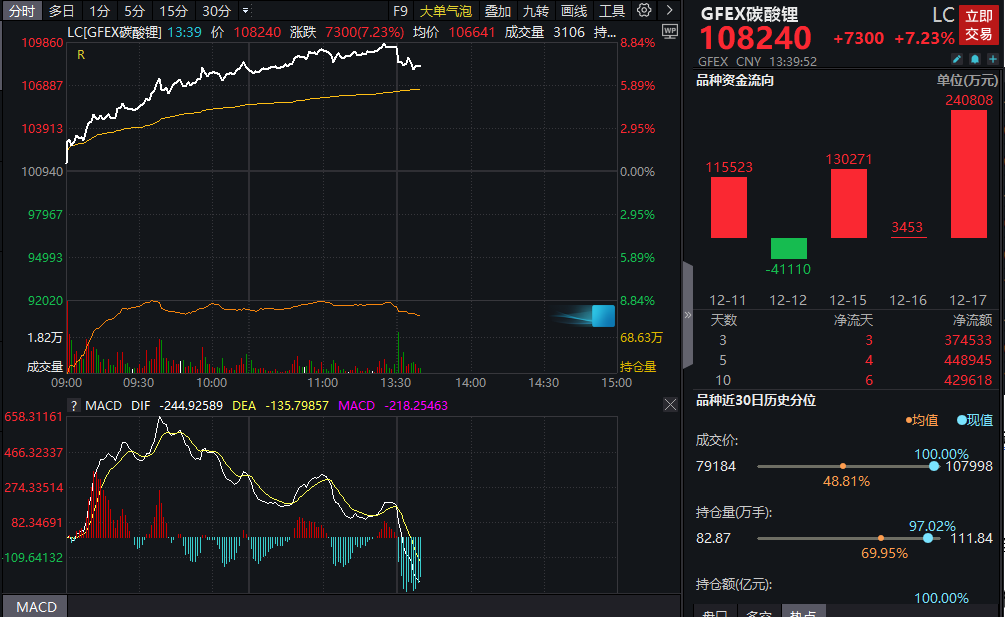Select the 15分 period tab
The image size is (1005, 617).
pyautogui.click(x=173, y=11)
